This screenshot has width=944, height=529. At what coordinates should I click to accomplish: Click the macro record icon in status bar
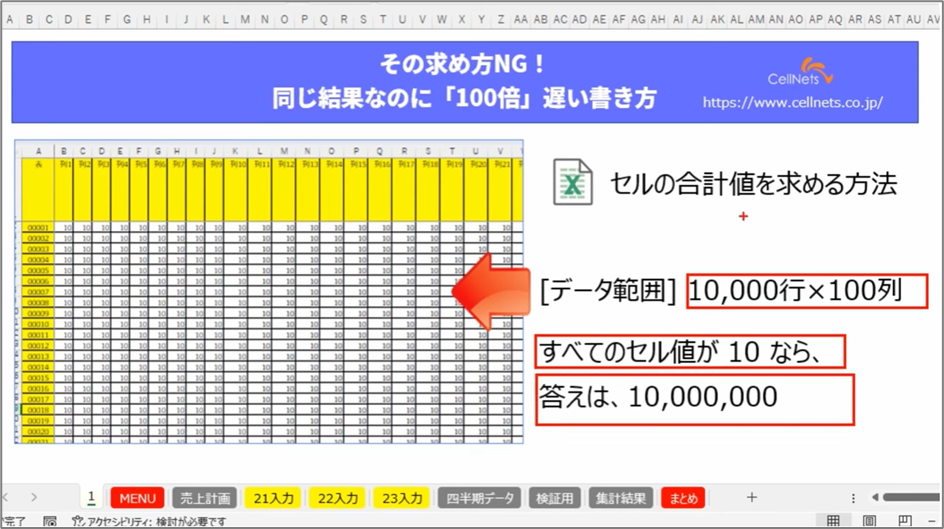coord(50,521)
